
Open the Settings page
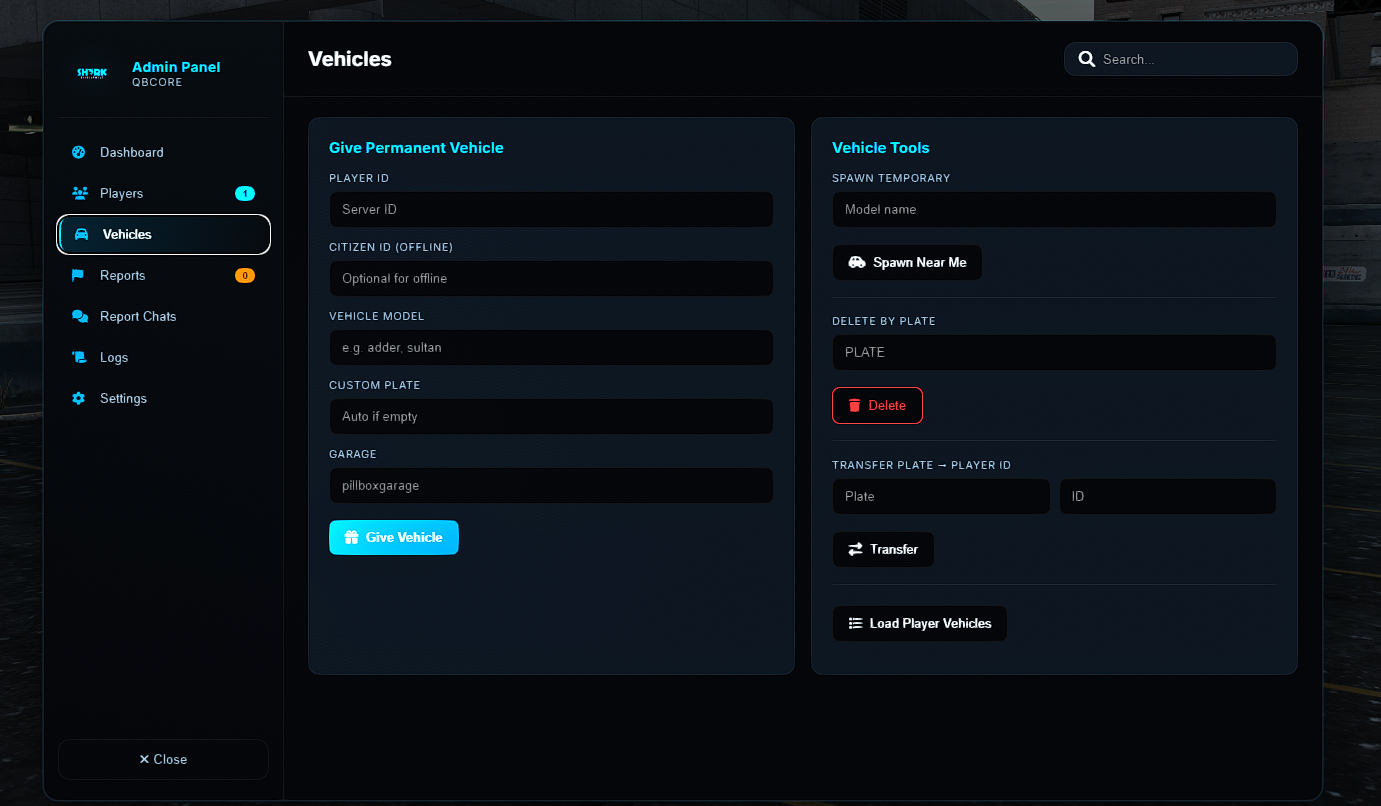click(x=164, y=398)
